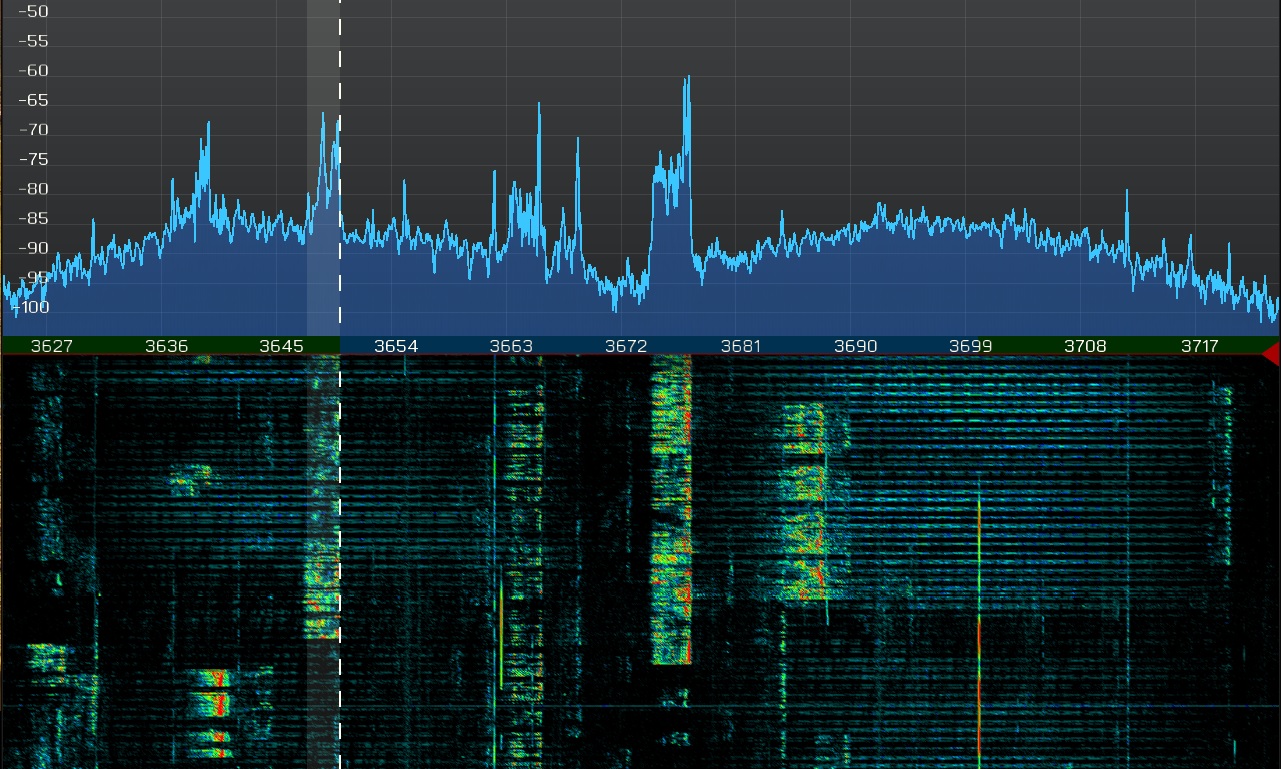This screenshot has height=769, width=1281.
Task: Select 3699 on the frequency scale
Action: tap(970, 346)
